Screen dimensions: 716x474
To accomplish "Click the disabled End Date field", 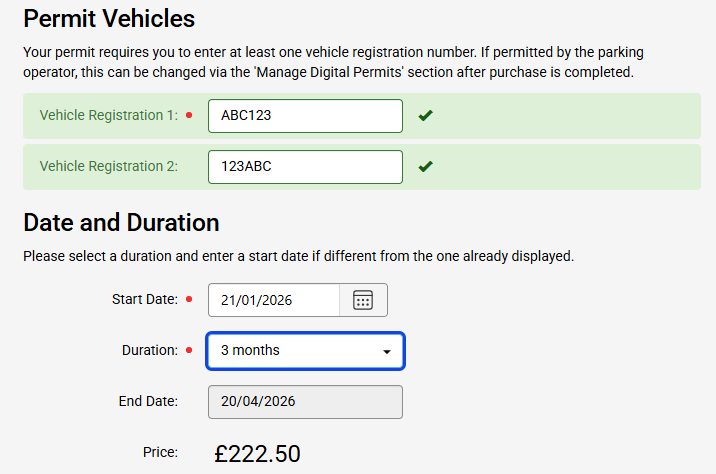I will [x=305, y=402].
